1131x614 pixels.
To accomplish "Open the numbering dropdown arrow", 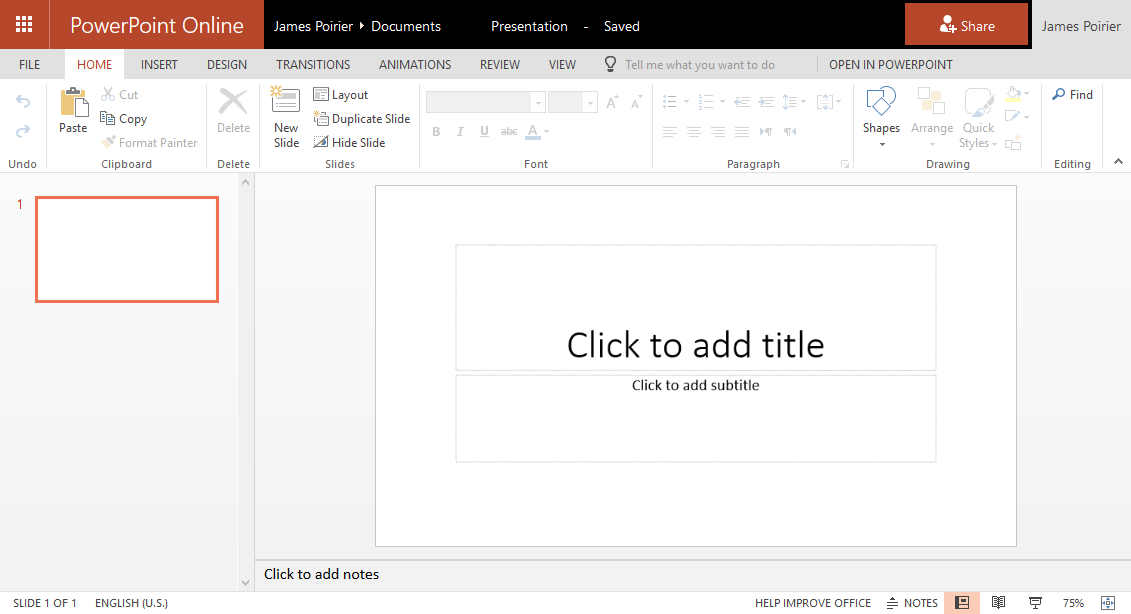I will click(x=722, y=102).
